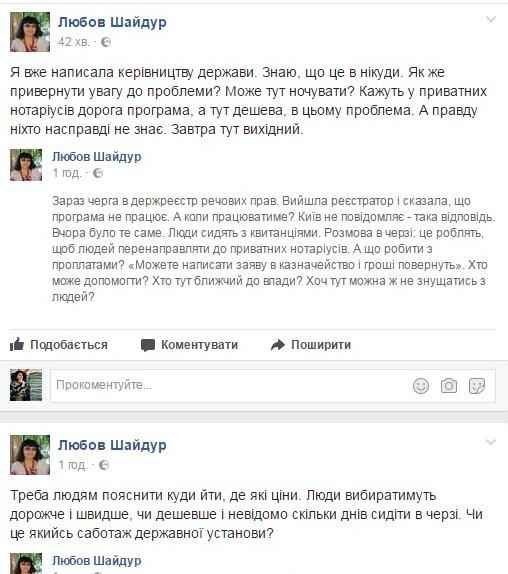Click globe privacy icon on second post
Image resolution: width=508 pixels, height=574 pixels.
point(104,465)
